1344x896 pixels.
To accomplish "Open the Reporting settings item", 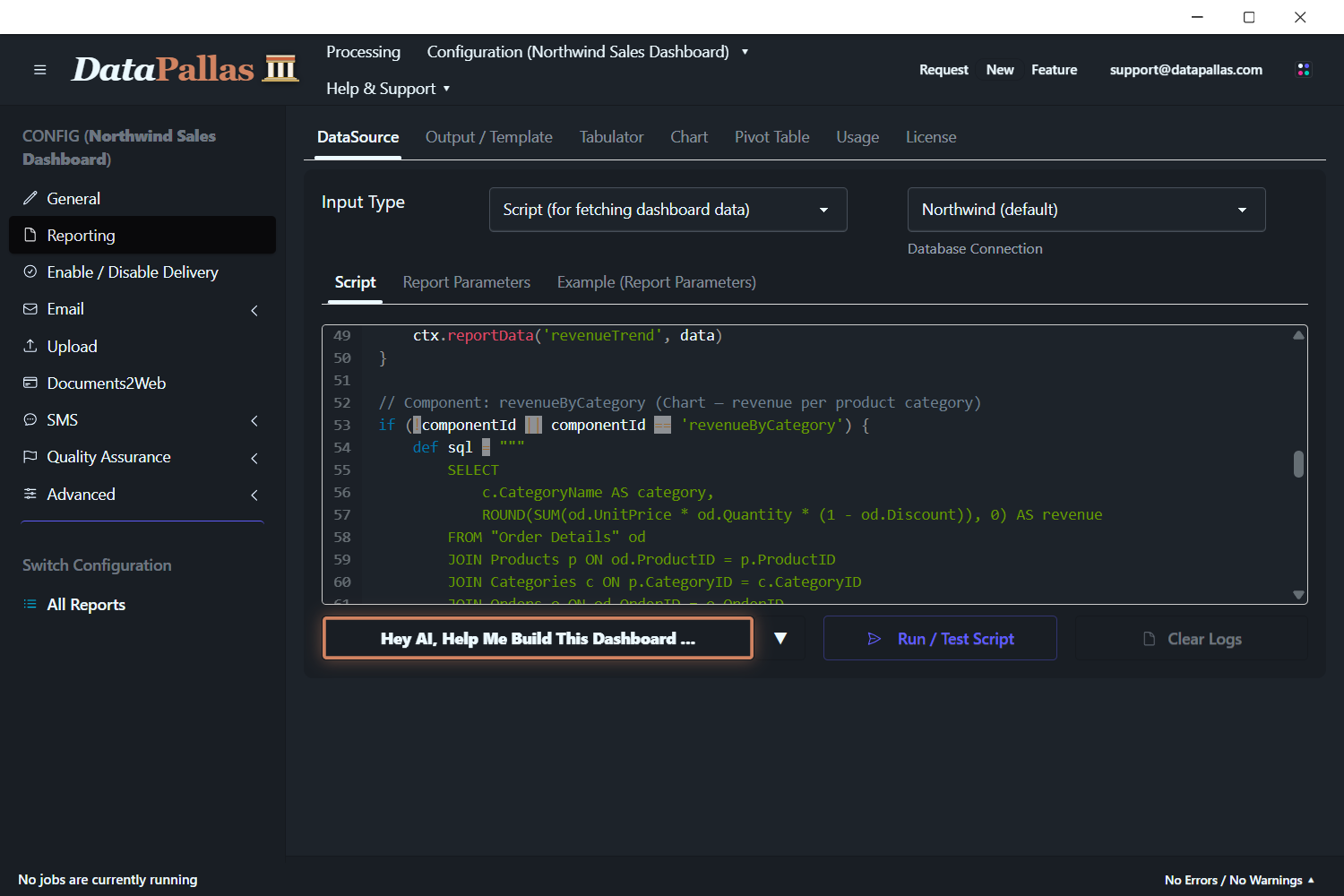I will (142, 235).
